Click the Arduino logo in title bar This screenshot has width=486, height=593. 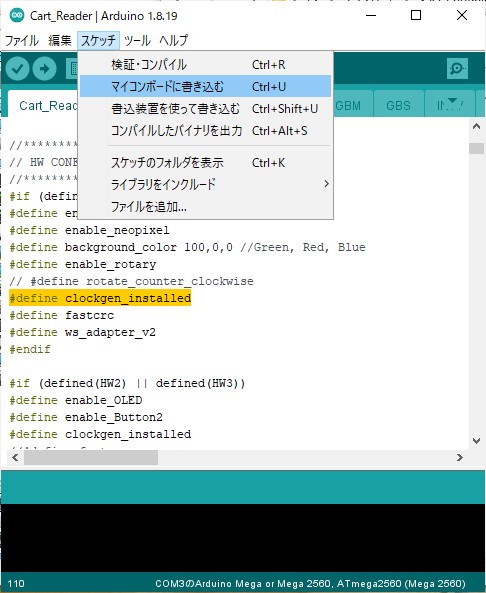17,16
